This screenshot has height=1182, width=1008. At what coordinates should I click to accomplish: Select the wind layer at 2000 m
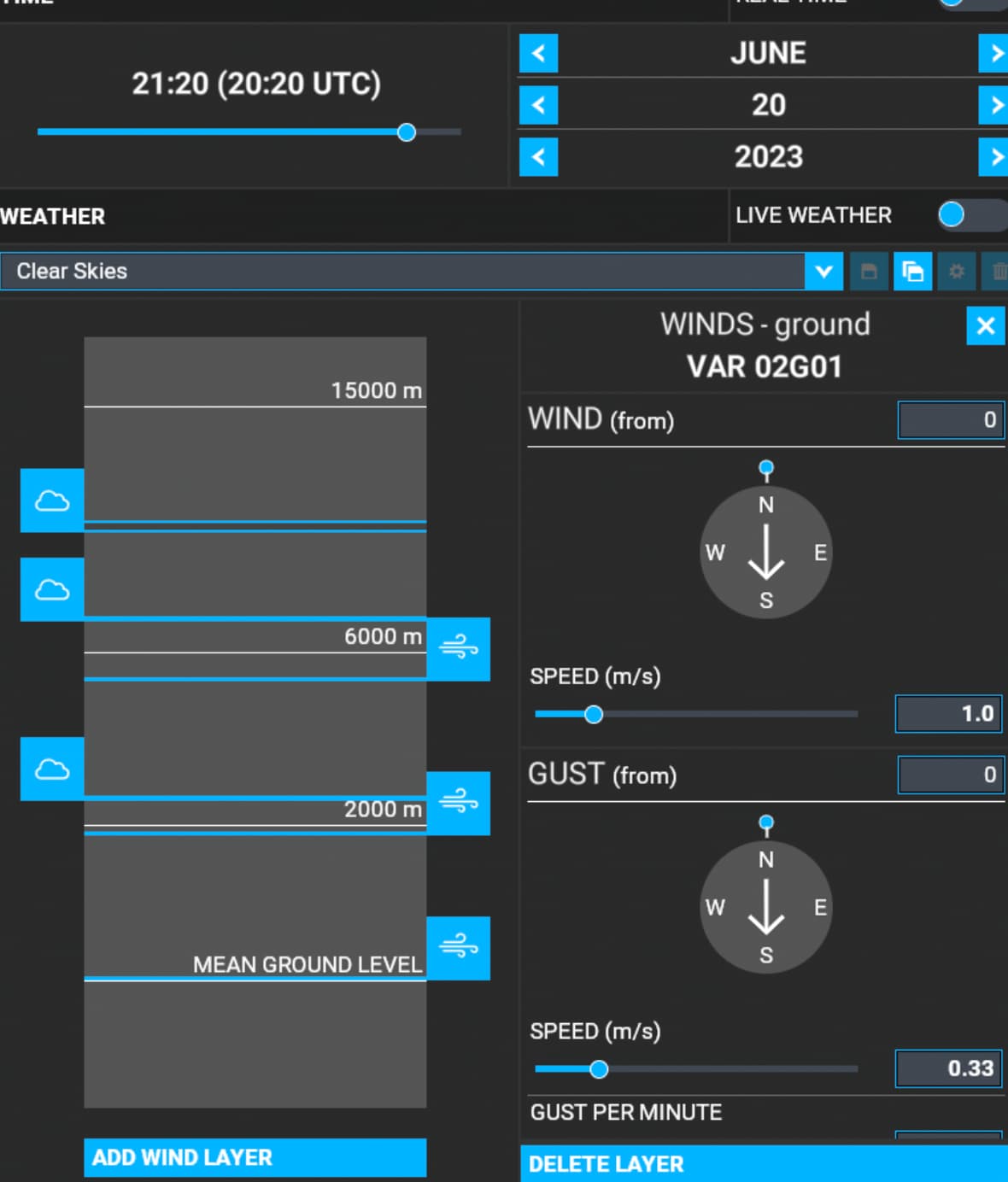coord(458,803)
